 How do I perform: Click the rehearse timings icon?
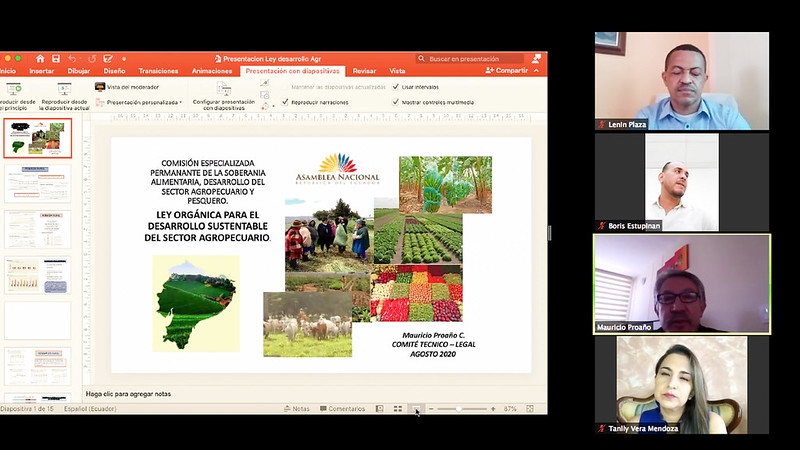tap(264, 95)
